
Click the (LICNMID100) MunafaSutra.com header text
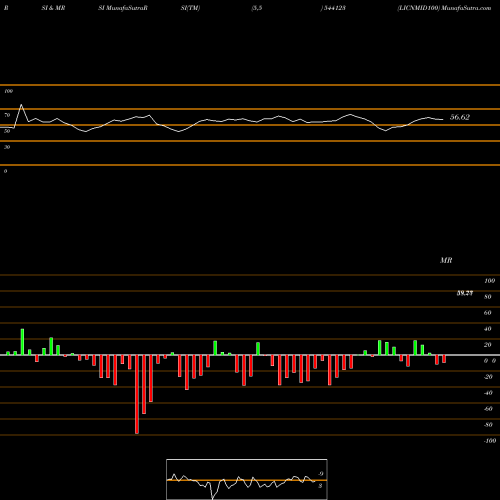(x=444, y=8)
